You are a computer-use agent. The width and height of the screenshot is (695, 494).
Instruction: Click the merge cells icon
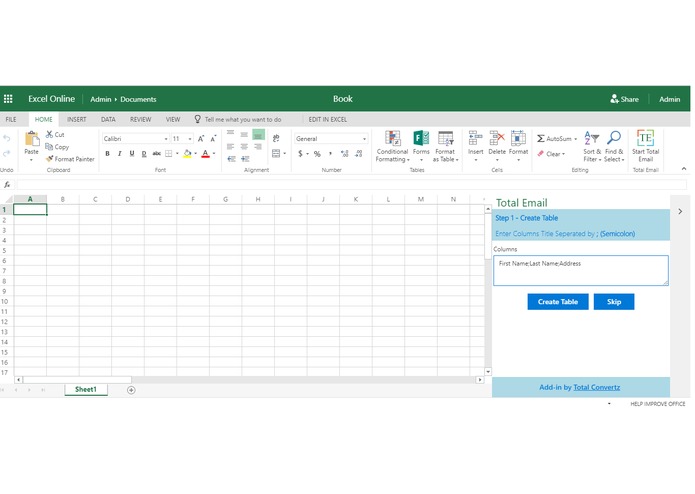[x=276, y=154]
